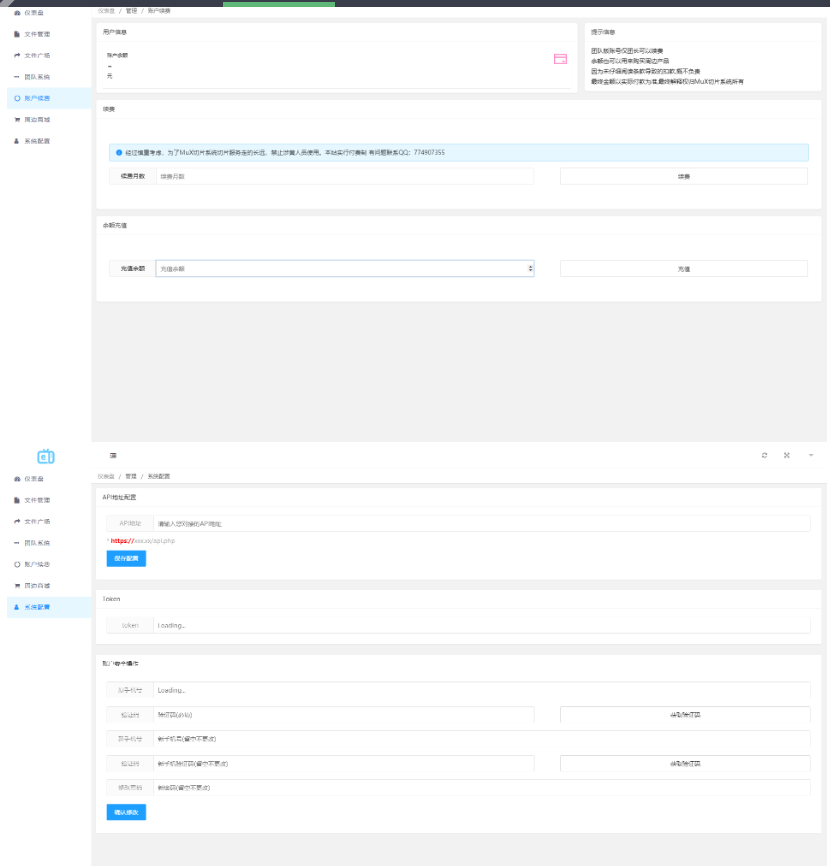Click the 系统配置 breadcrumb text
The width and height of the screenshot is (830, 866).
[159, 476]
